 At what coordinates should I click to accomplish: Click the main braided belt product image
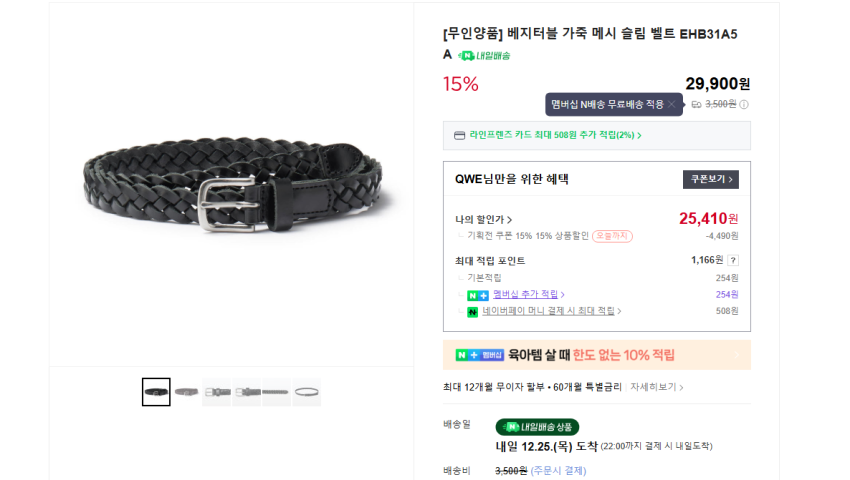pyautogui.click(x=233, y=184)
